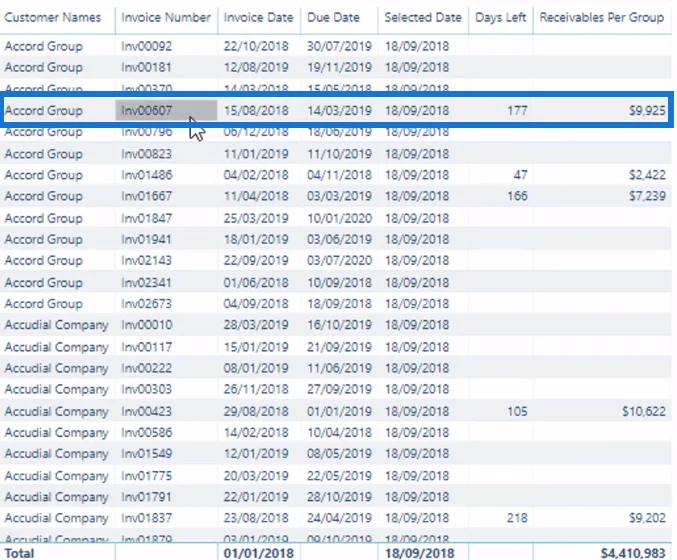
Task: Click the Selected Date column header
Action: [x=423, y=17]
